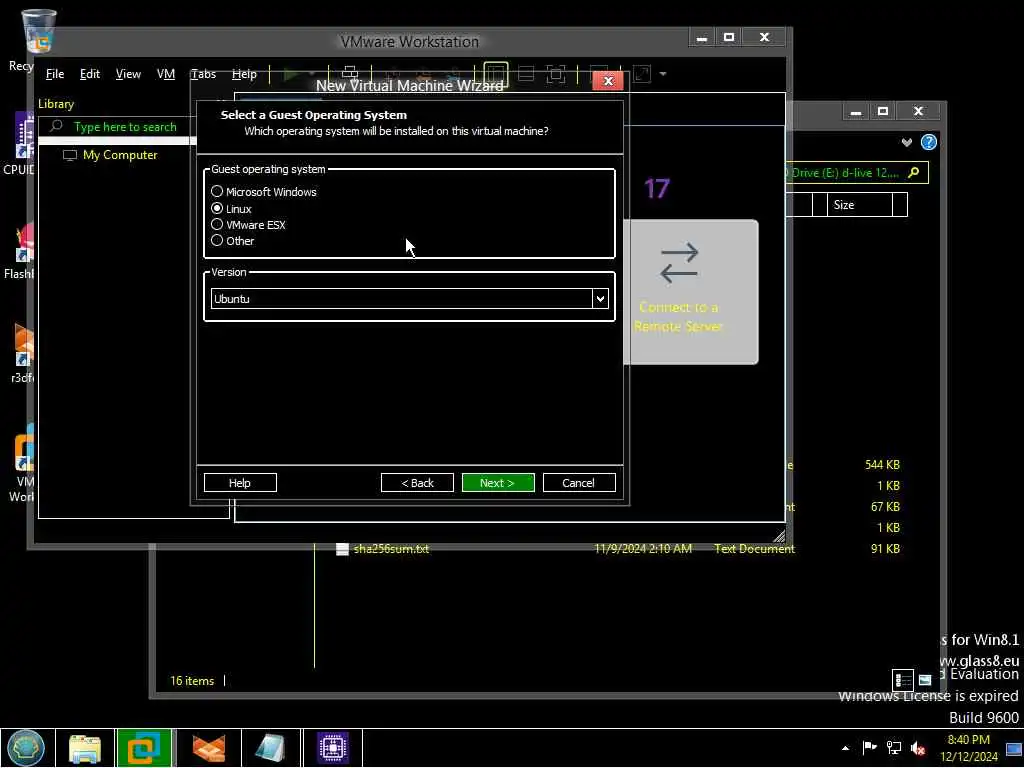This screenshot has width=1024, height=768.
Task: Go back with the Back button
Action: 417,483
